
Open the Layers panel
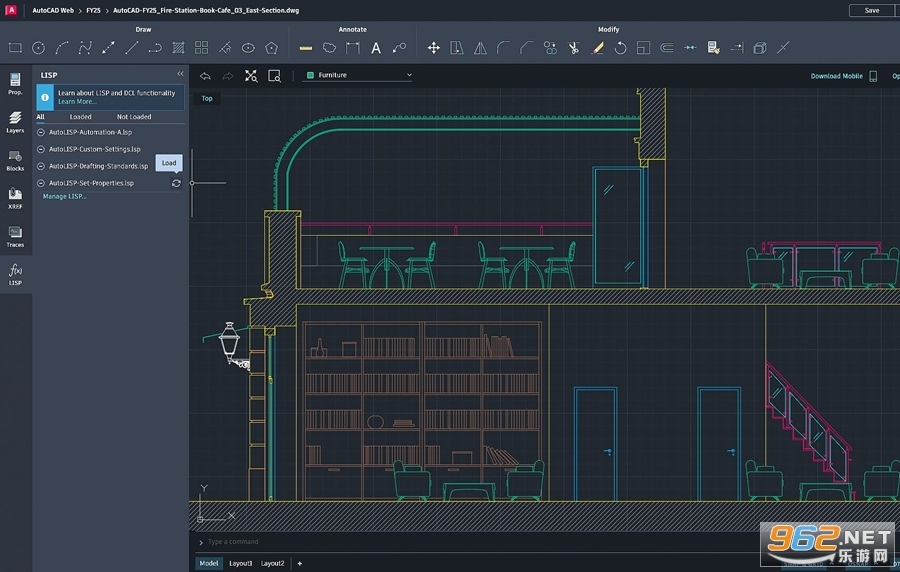click(15, 122)
